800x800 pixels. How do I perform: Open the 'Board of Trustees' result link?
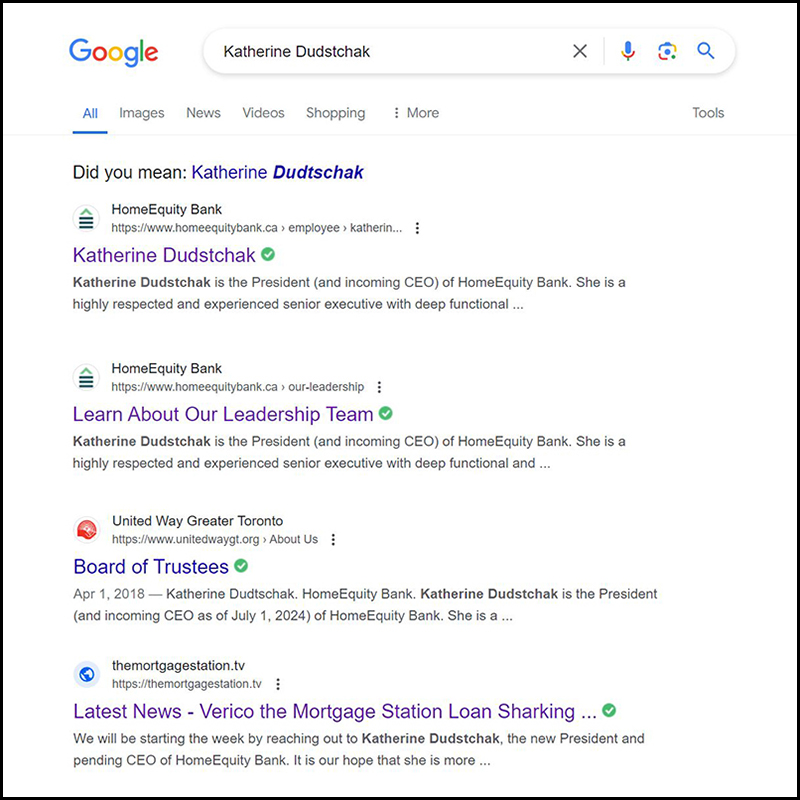(151, 567)
